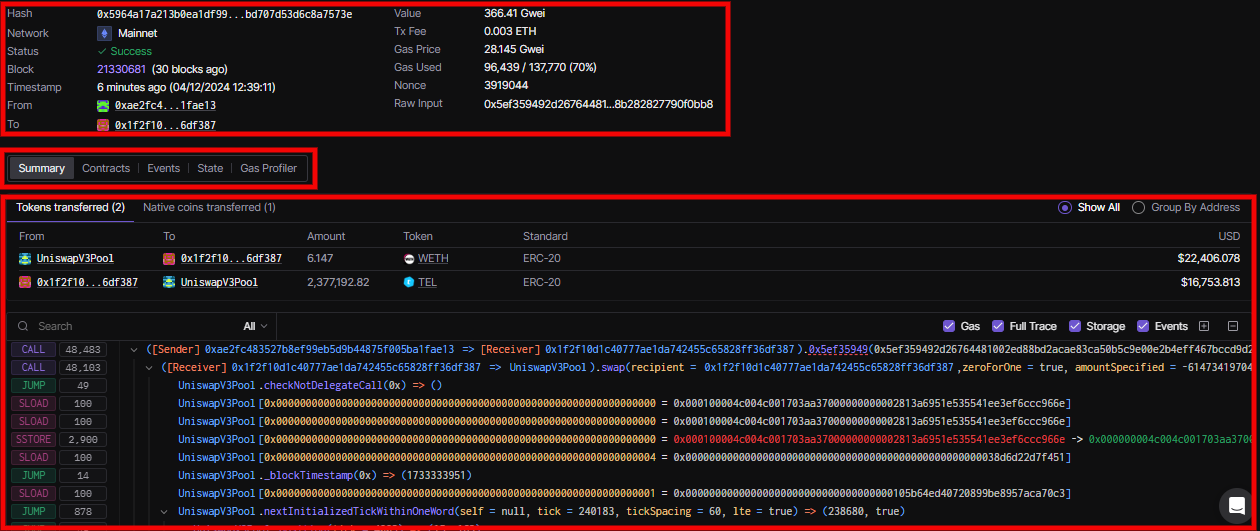Open the Native coins transferred tab

209,208
